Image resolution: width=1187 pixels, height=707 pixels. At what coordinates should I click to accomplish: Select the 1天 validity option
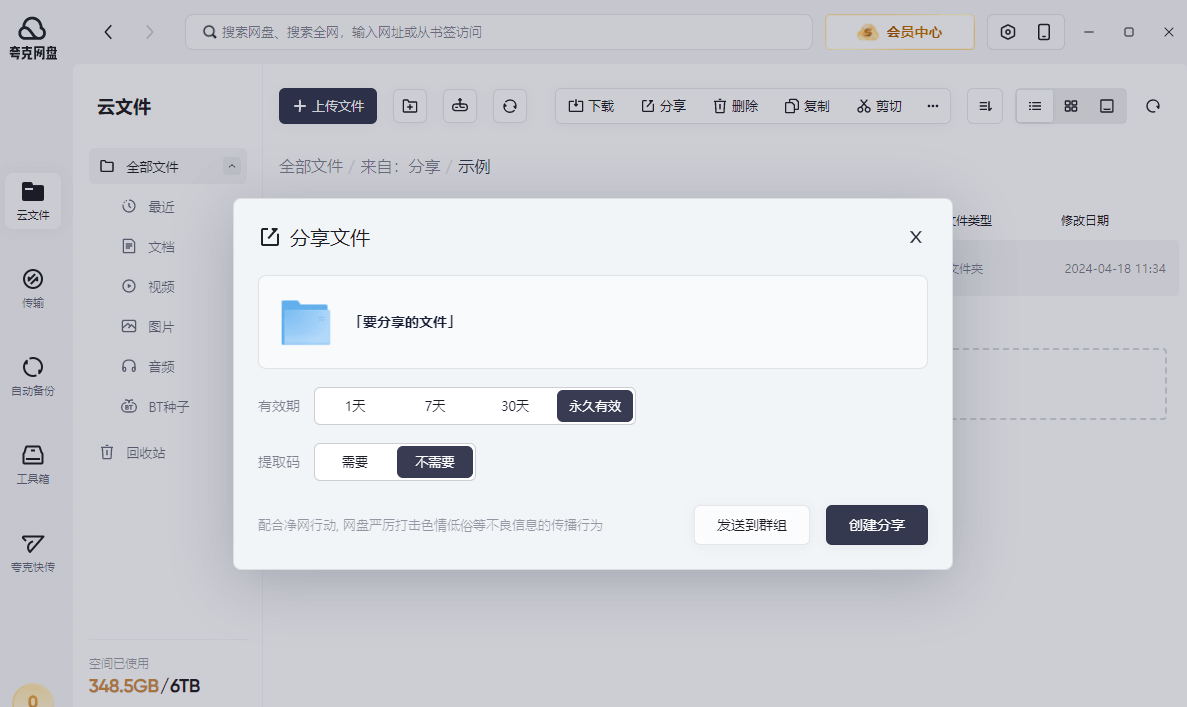tap(355, 406)
